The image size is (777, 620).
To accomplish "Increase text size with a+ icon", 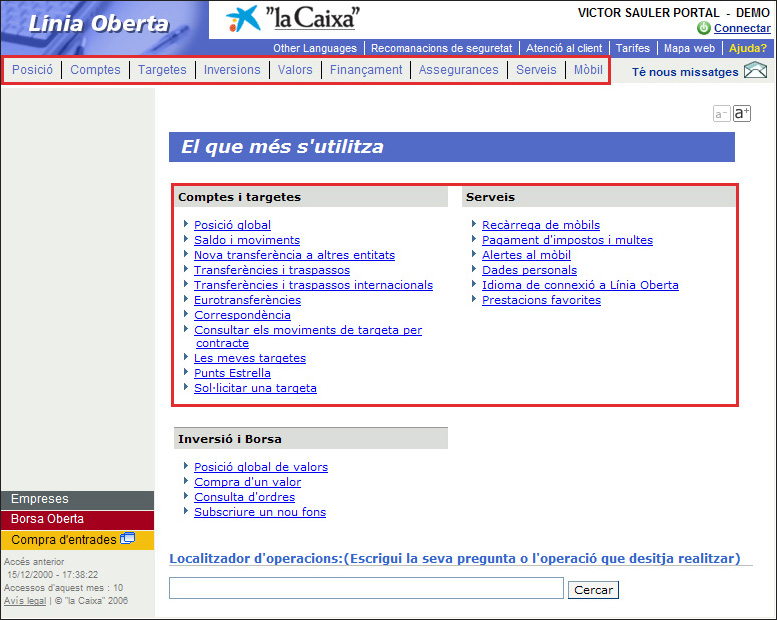I will [x=742, y=113].
